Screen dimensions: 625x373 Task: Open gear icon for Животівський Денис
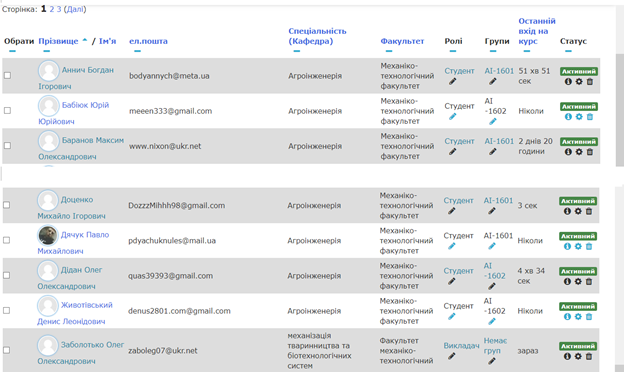tap(578, 316)
